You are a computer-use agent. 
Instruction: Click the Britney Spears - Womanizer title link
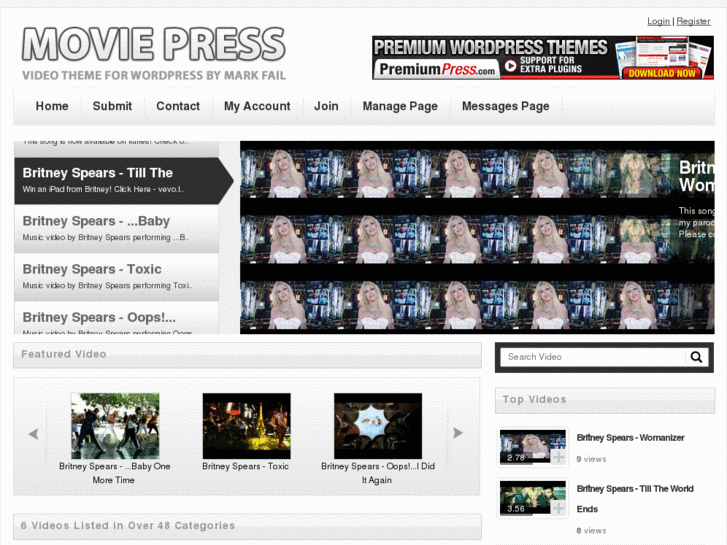pos(630,437)
